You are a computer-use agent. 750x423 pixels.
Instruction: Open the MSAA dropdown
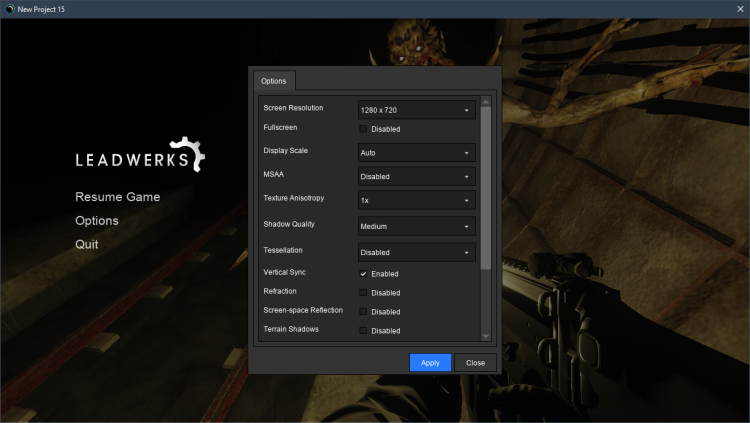coord(416,177)
